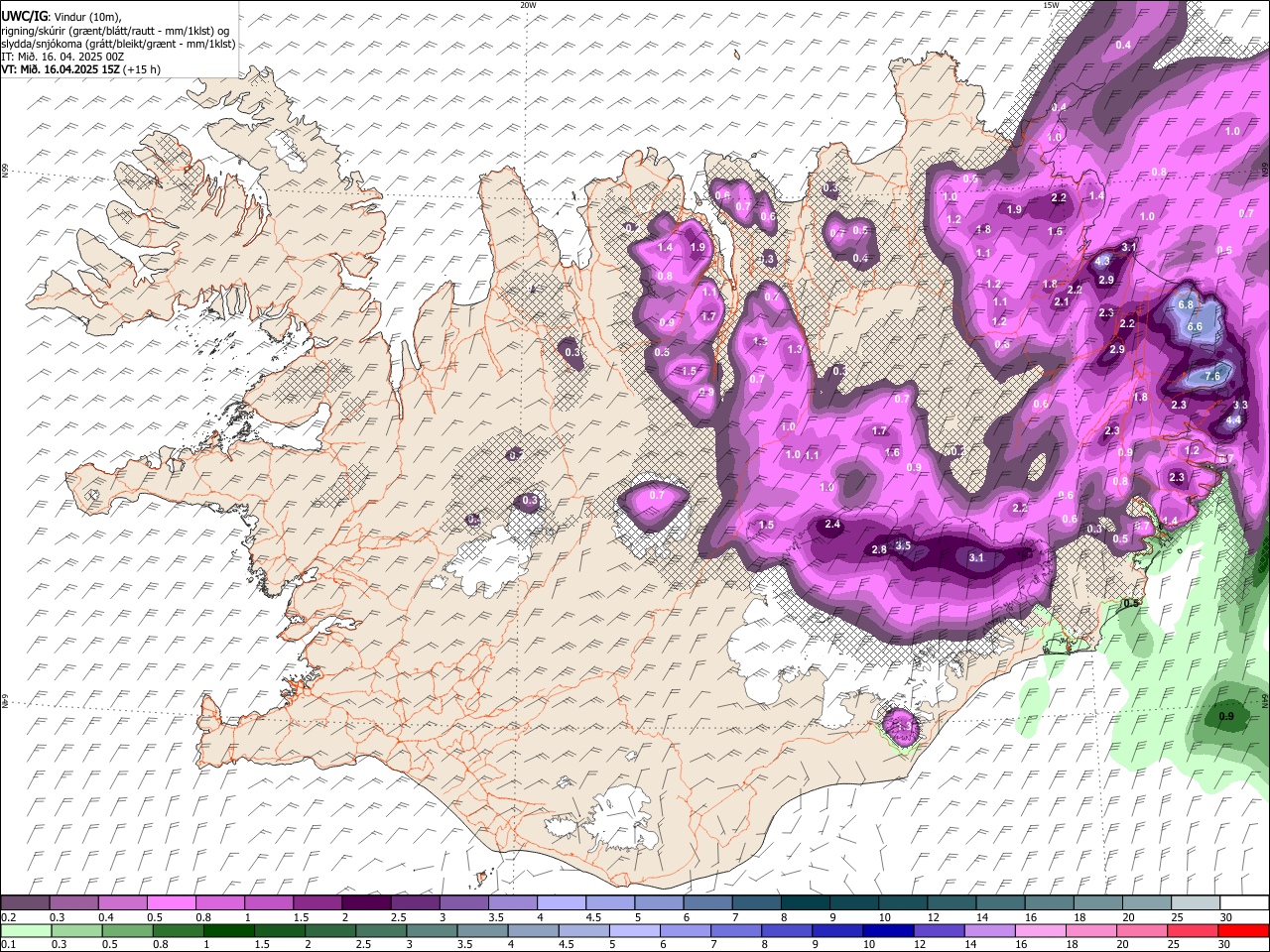Click the 20W longitude label at the top
This screenshot has width=1270, height=952.
(528, 5)
